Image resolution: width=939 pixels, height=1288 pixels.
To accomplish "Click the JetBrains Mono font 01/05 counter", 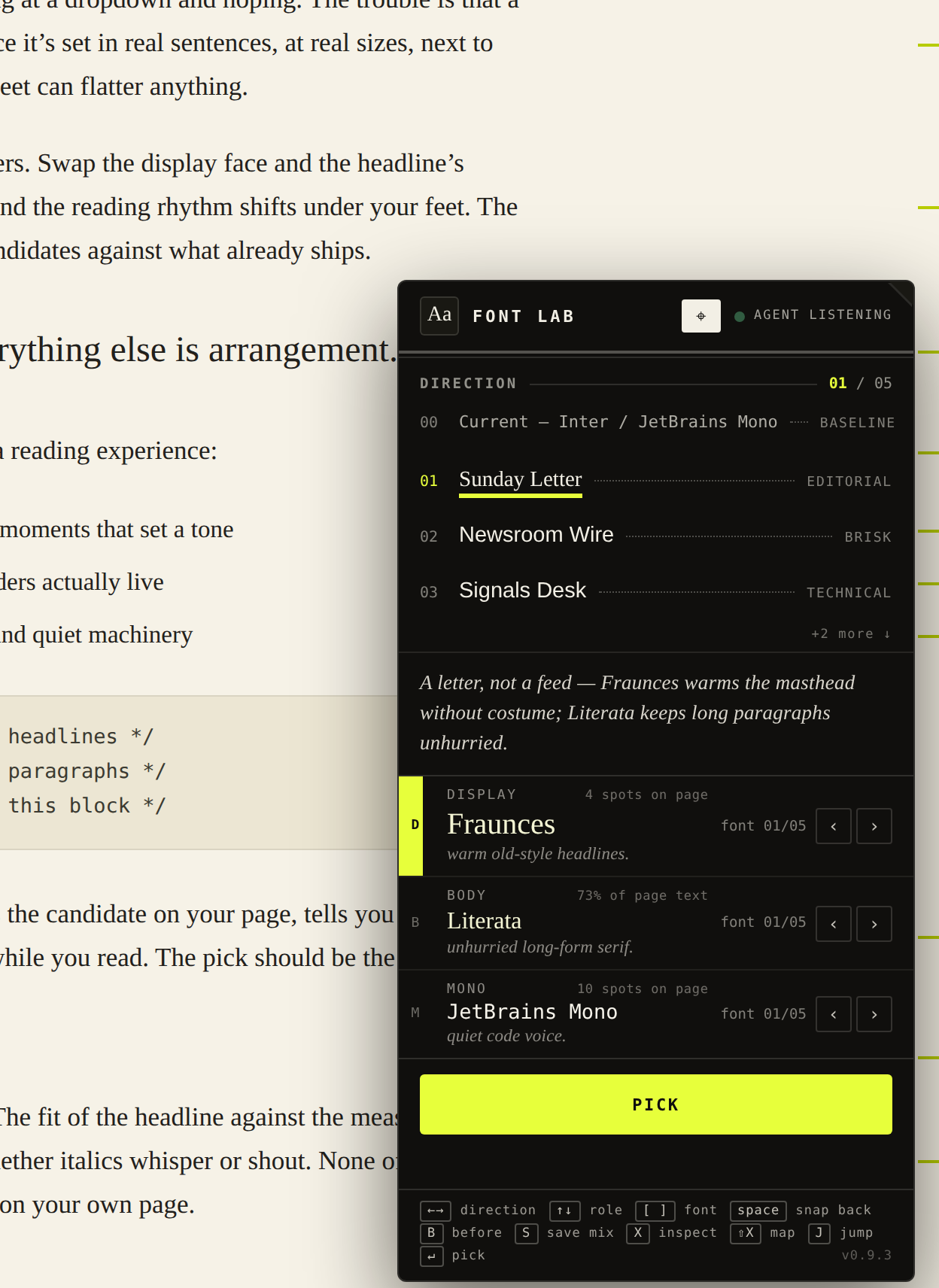I will [763, 1013].
